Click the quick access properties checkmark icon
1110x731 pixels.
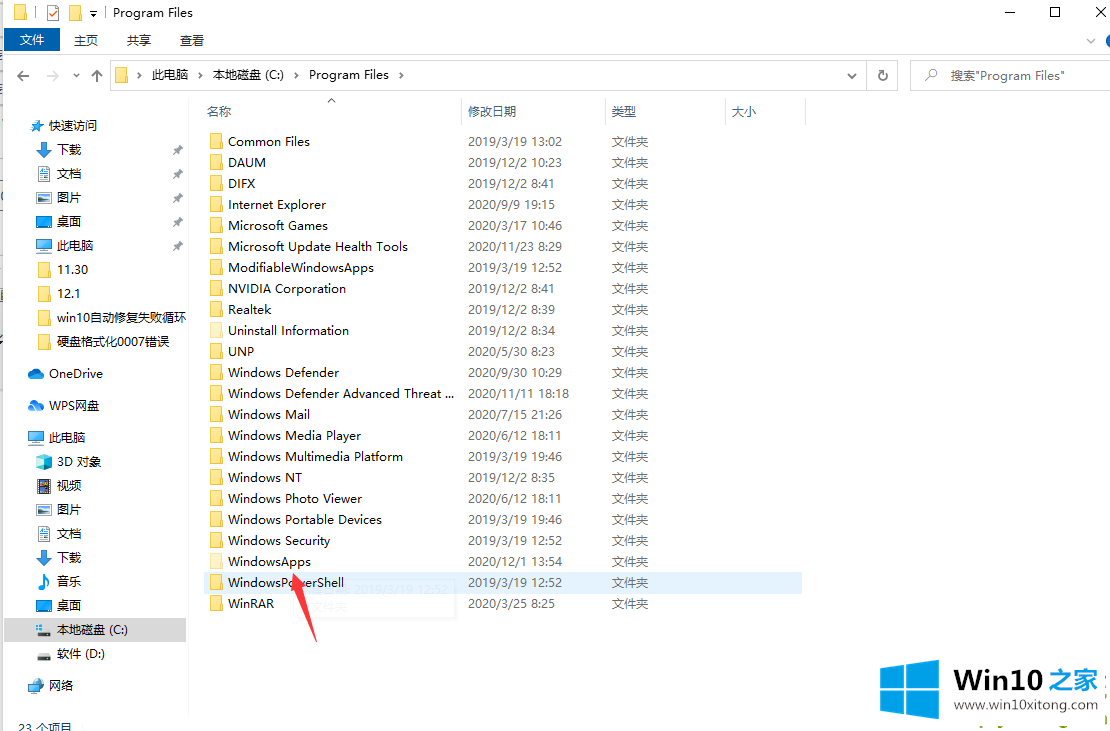tap(53, 13)
